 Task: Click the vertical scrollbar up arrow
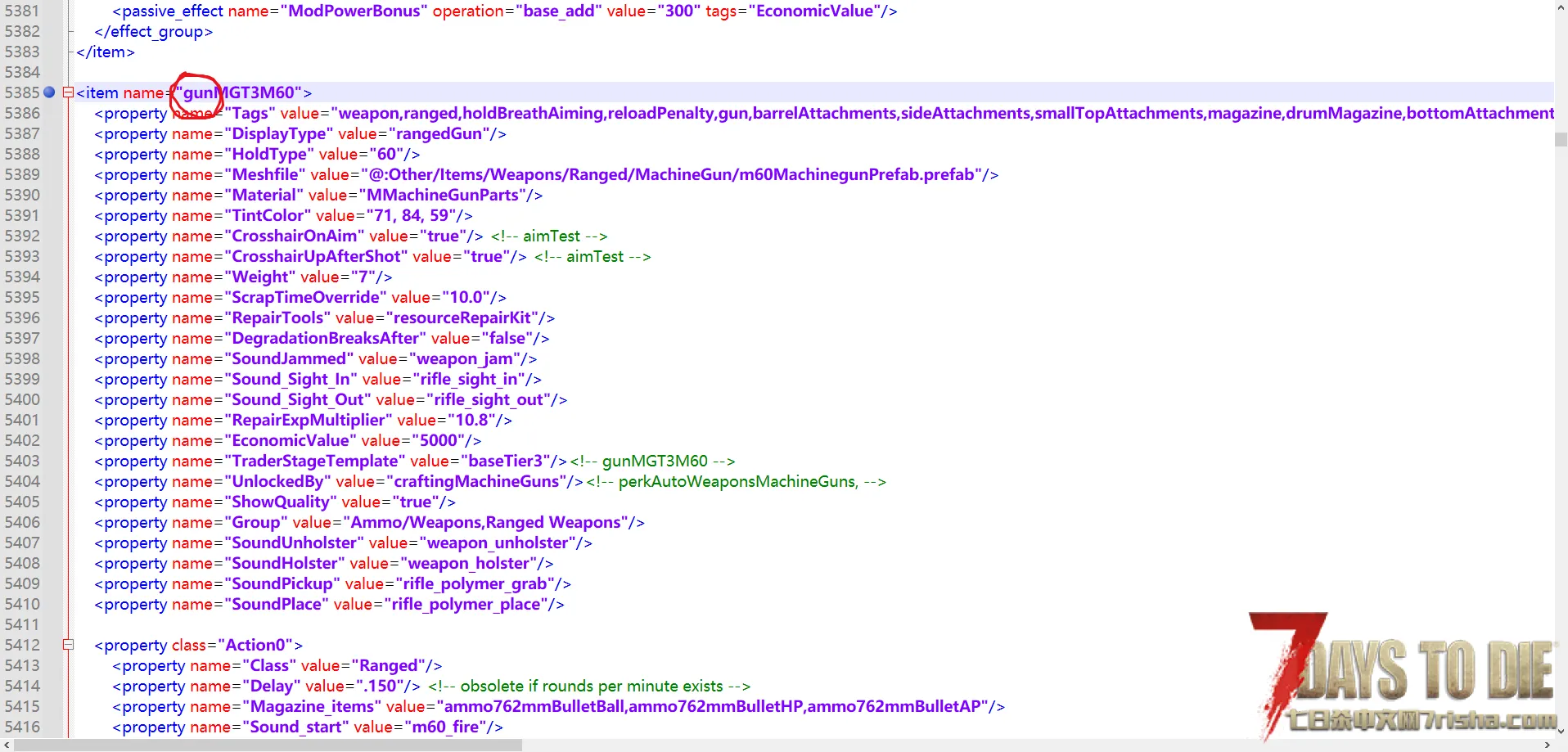pyautogui.click(x=1561, y=7)
